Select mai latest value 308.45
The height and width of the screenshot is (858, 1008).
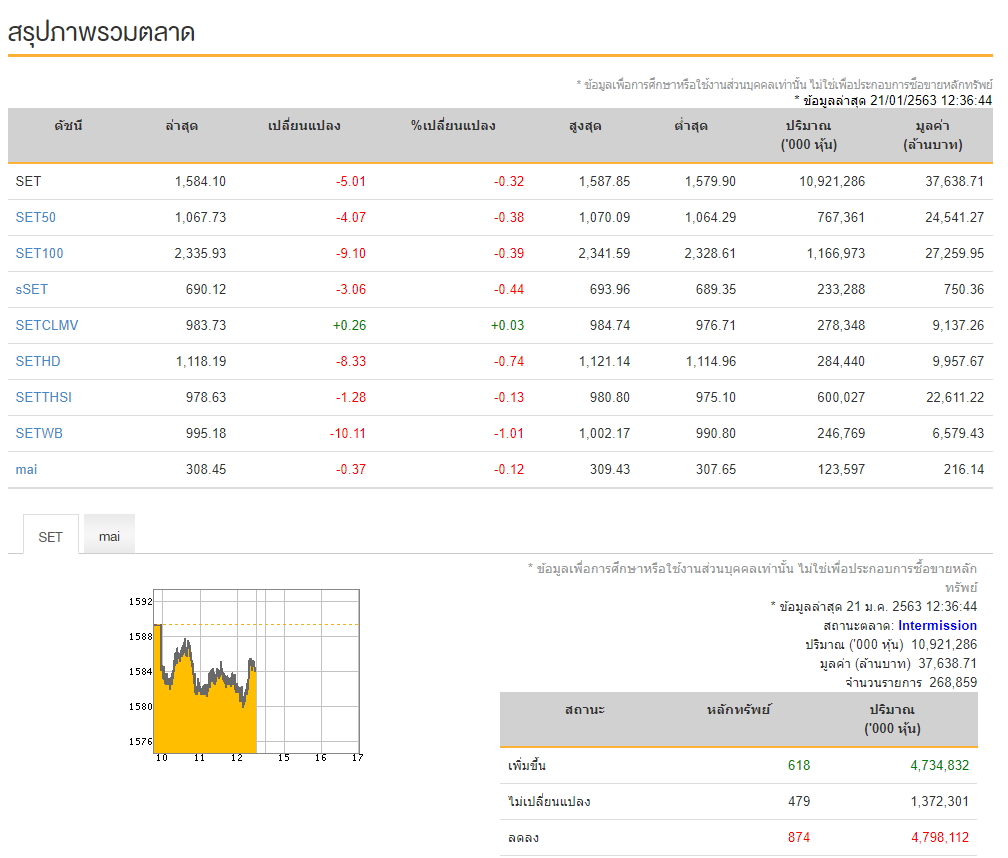coord(206,469)
